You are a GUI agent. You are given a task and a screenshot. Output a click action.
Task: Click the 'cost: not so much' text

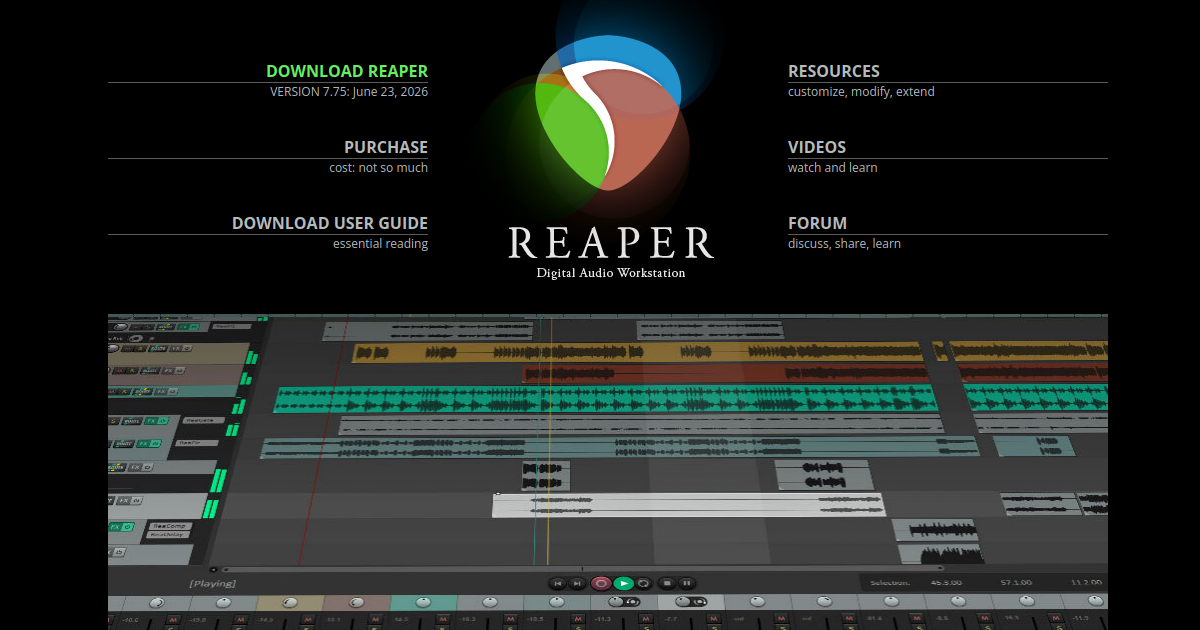(x=378, y=167)
